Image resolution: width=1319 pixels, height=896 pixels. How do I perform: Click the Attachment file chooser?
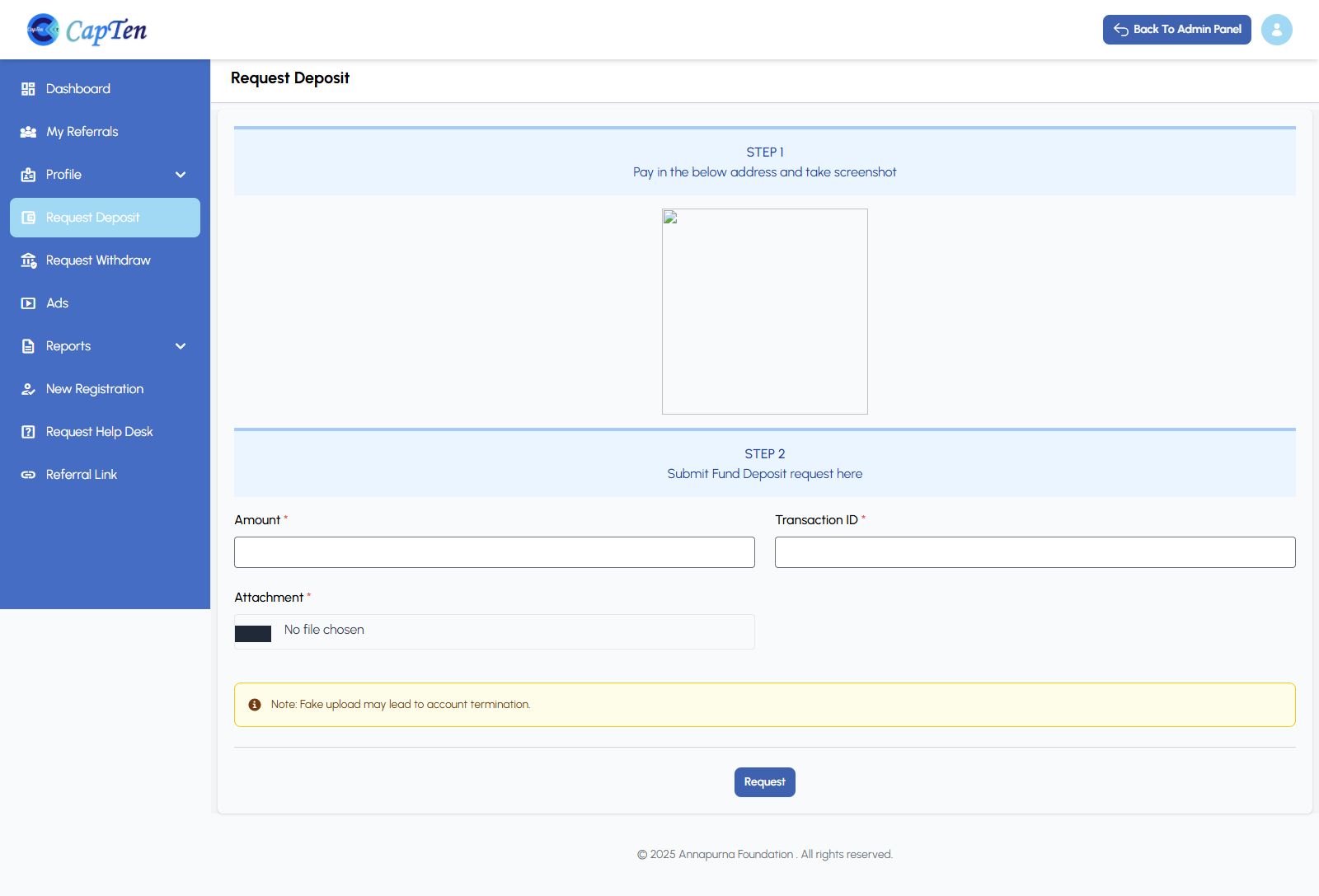(254, 633)
